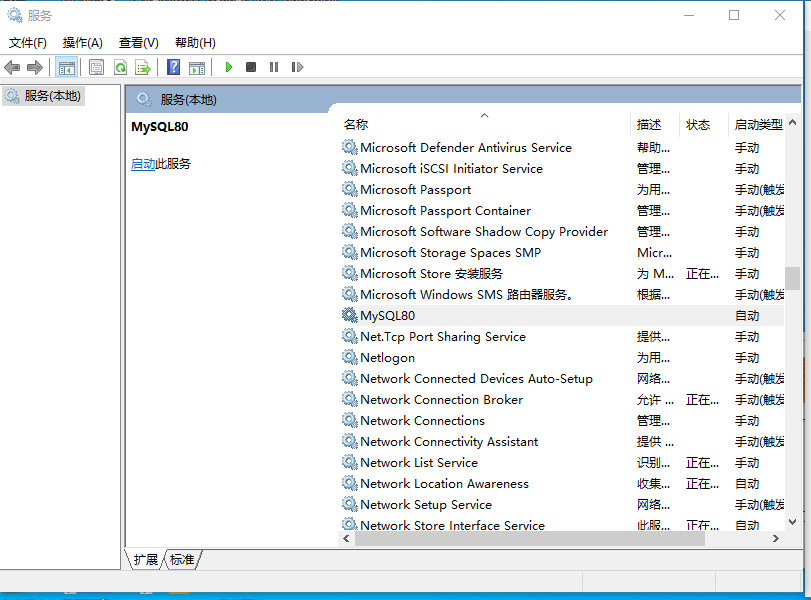Toggle the console tree pane

[66, 67]
